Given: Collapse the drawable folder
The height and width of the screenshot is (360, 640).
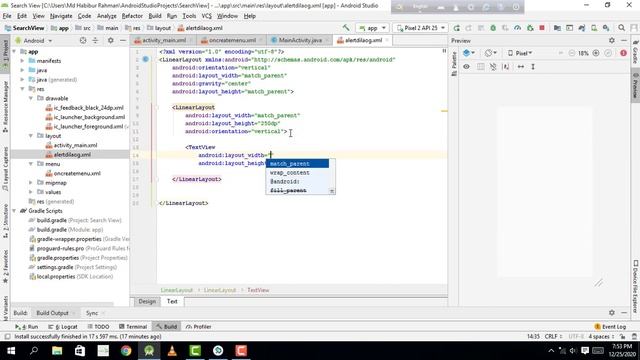Looking at the screenshot, I should (x=31, y=98).
